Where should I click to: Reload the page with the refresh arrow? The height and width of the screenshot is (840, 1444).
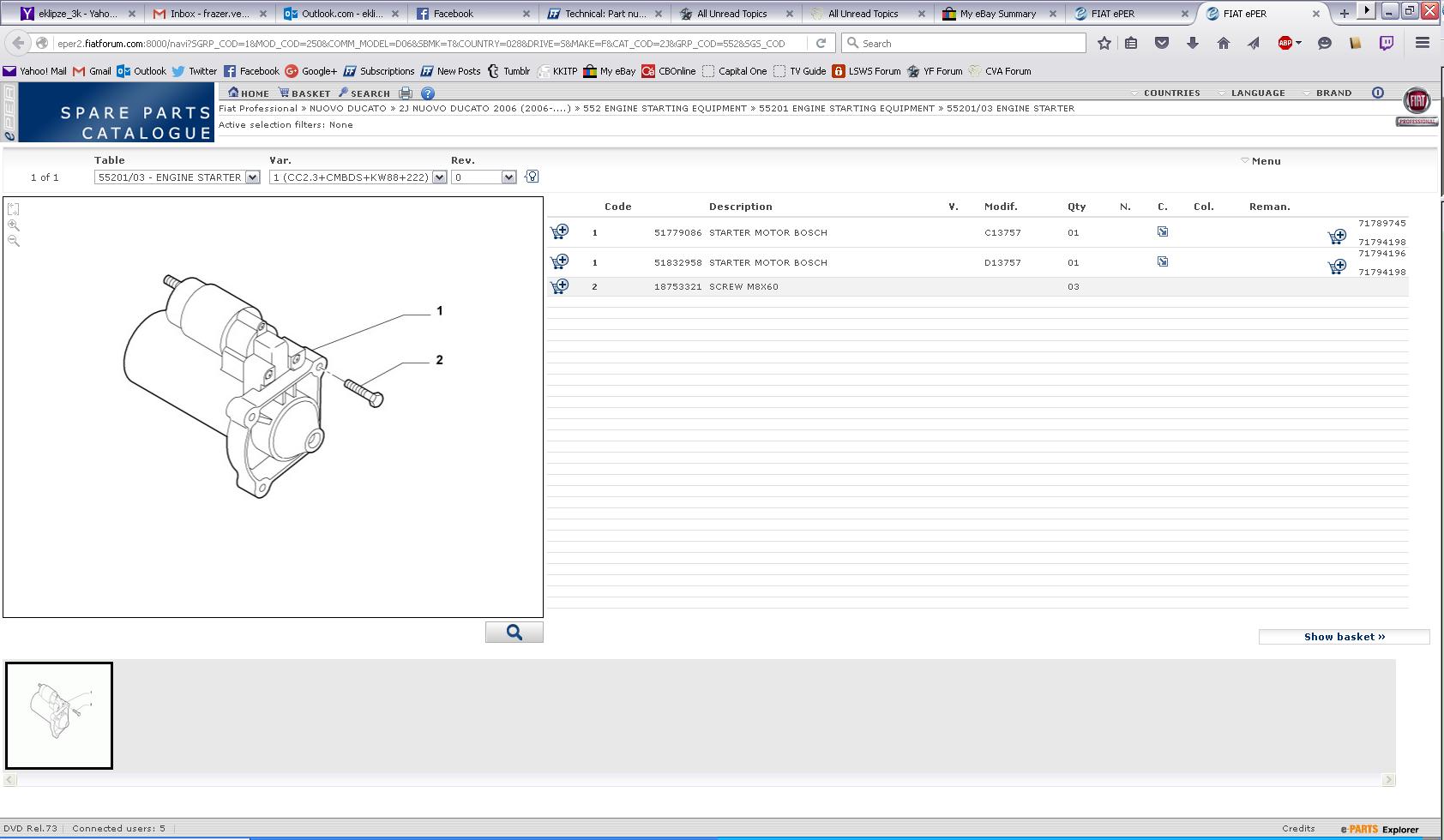pyautogui.click(x=821, y=43)
